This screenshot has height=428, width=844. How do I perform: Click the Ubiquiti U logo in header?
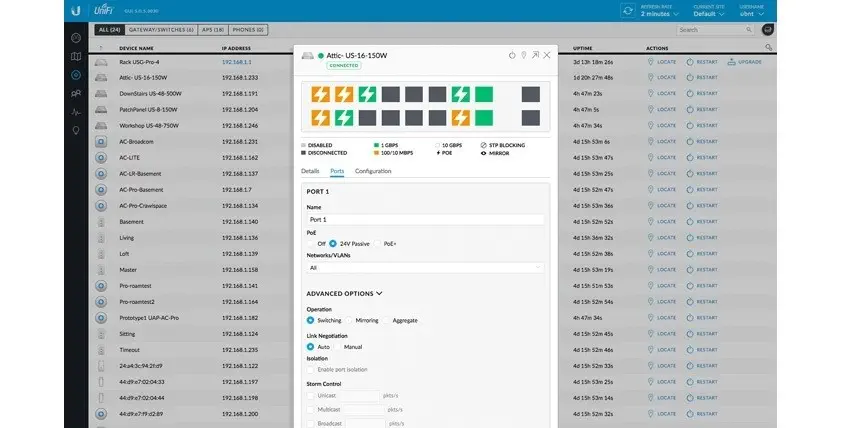click(76, 10)
